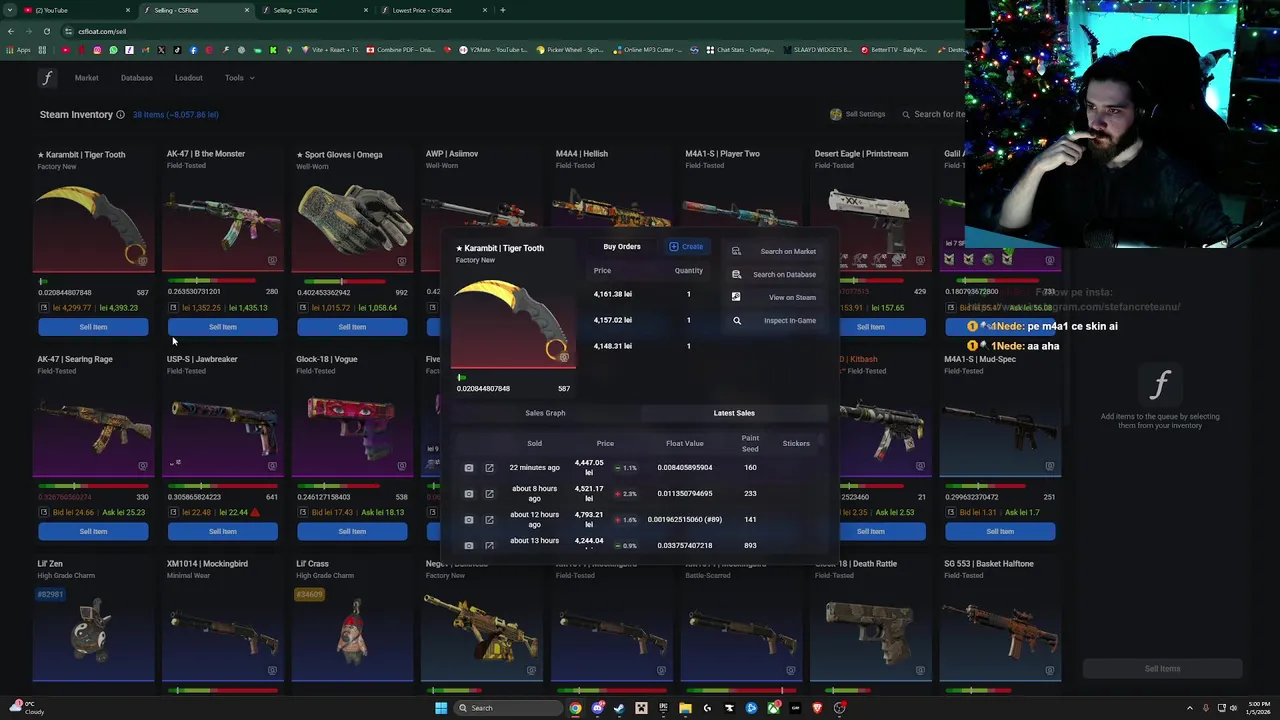Click the Search for items field

[933, 114]
